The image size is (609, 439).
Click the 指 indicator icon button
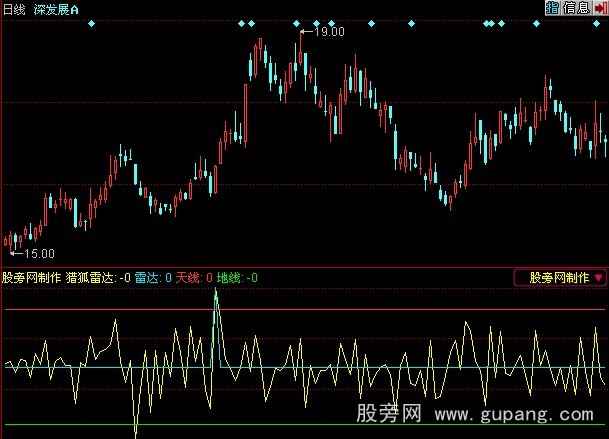tap(552, 7)
